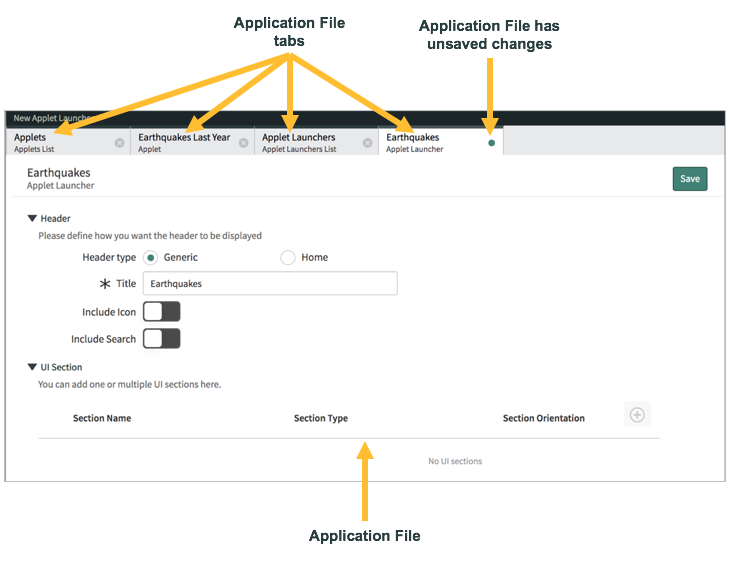Screen dimensions: 732x561
Task: Enable the Include Icon switch
Action: (x=161, y=312)
